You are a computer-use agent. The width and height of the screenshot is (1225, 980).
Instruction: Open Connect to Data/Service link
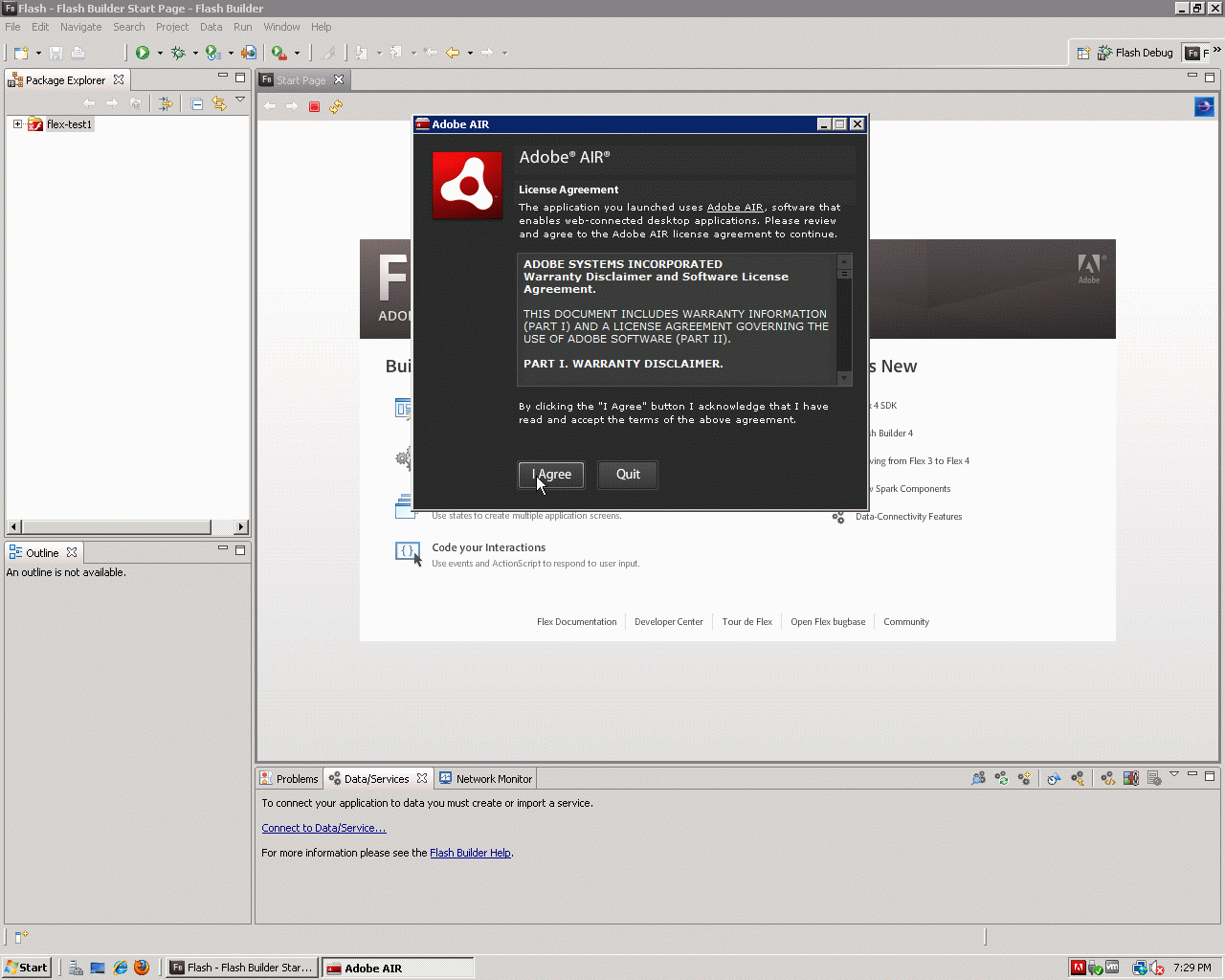click(x=323, y=828)
